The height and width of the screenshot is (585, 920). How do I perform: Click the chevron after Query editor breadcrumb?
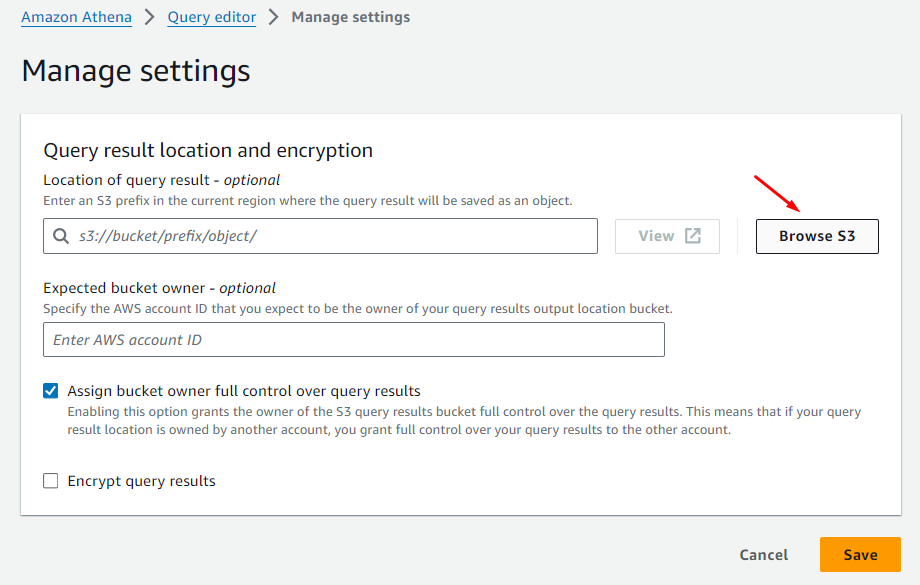click(x=274, y=17)
